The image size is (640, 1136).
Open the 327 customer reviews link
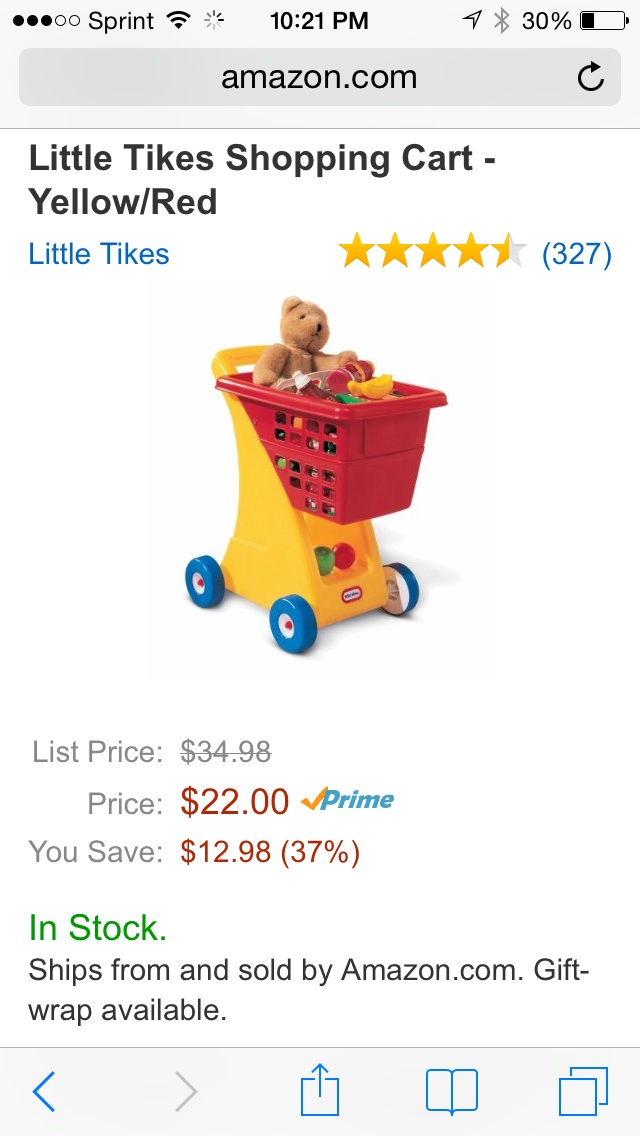[577, 254]
